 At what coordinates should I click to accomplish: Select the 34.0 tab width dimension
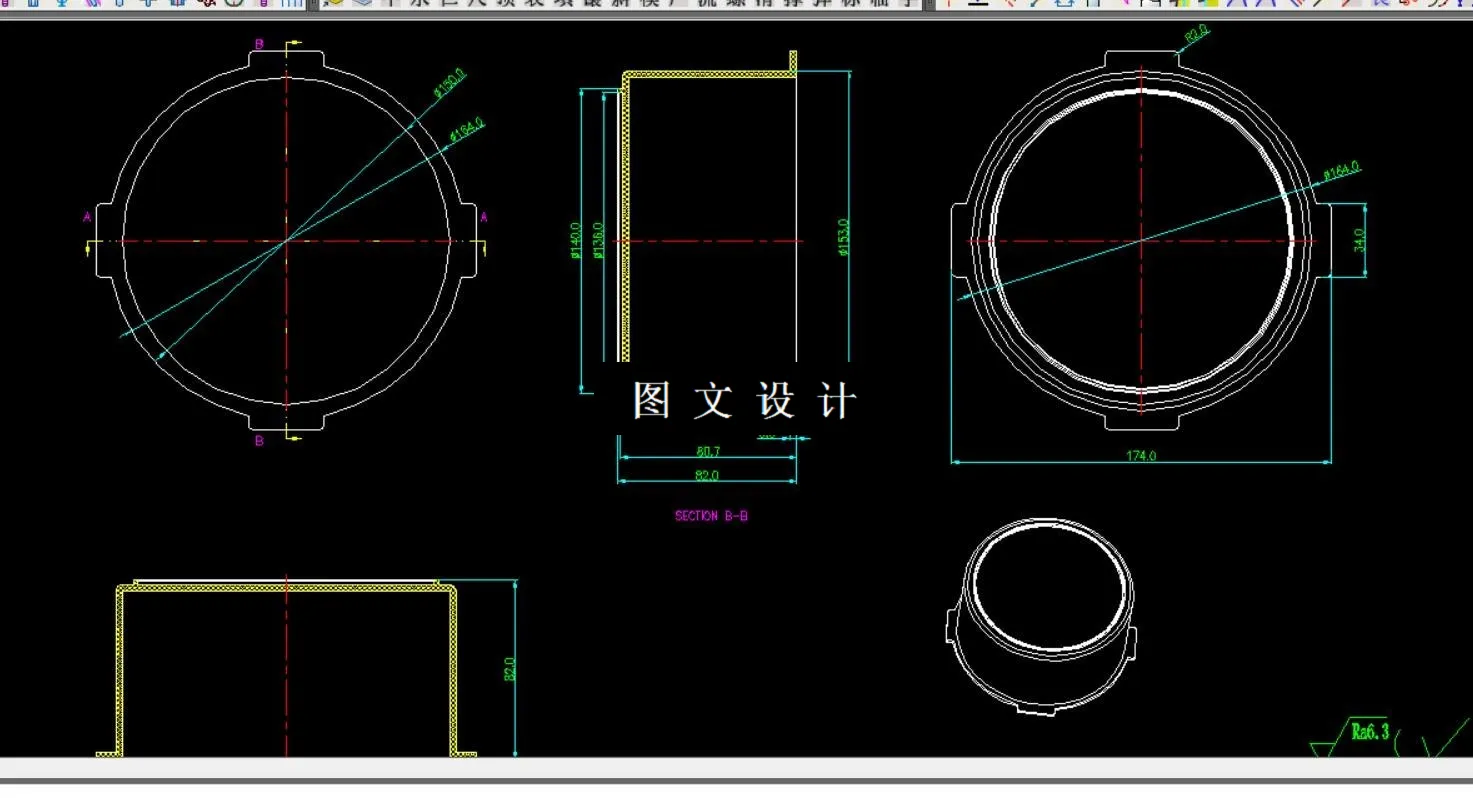(x=1360, y=240)
